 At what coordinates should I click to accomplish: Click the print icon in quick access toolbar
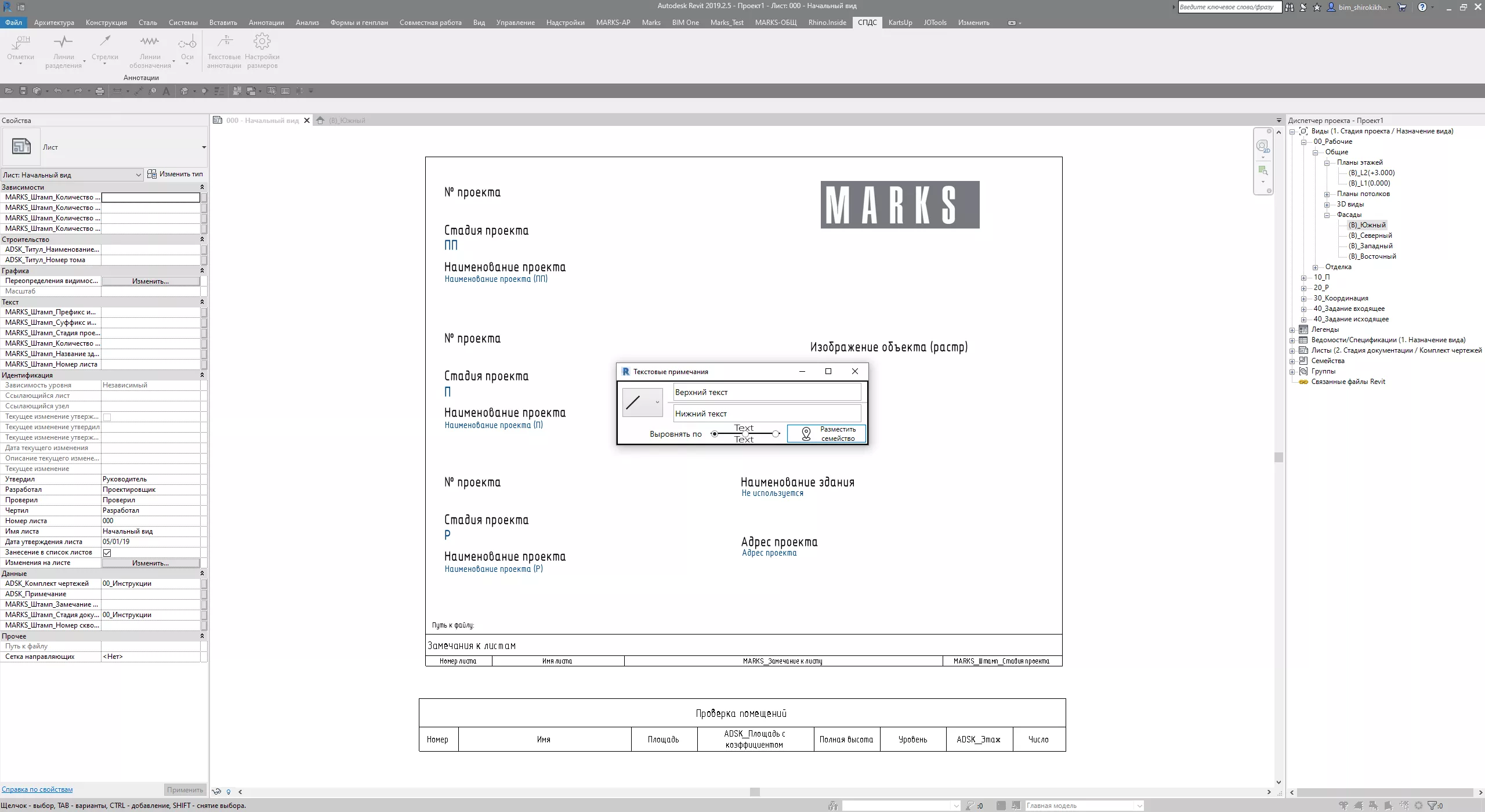coord(100,91)
